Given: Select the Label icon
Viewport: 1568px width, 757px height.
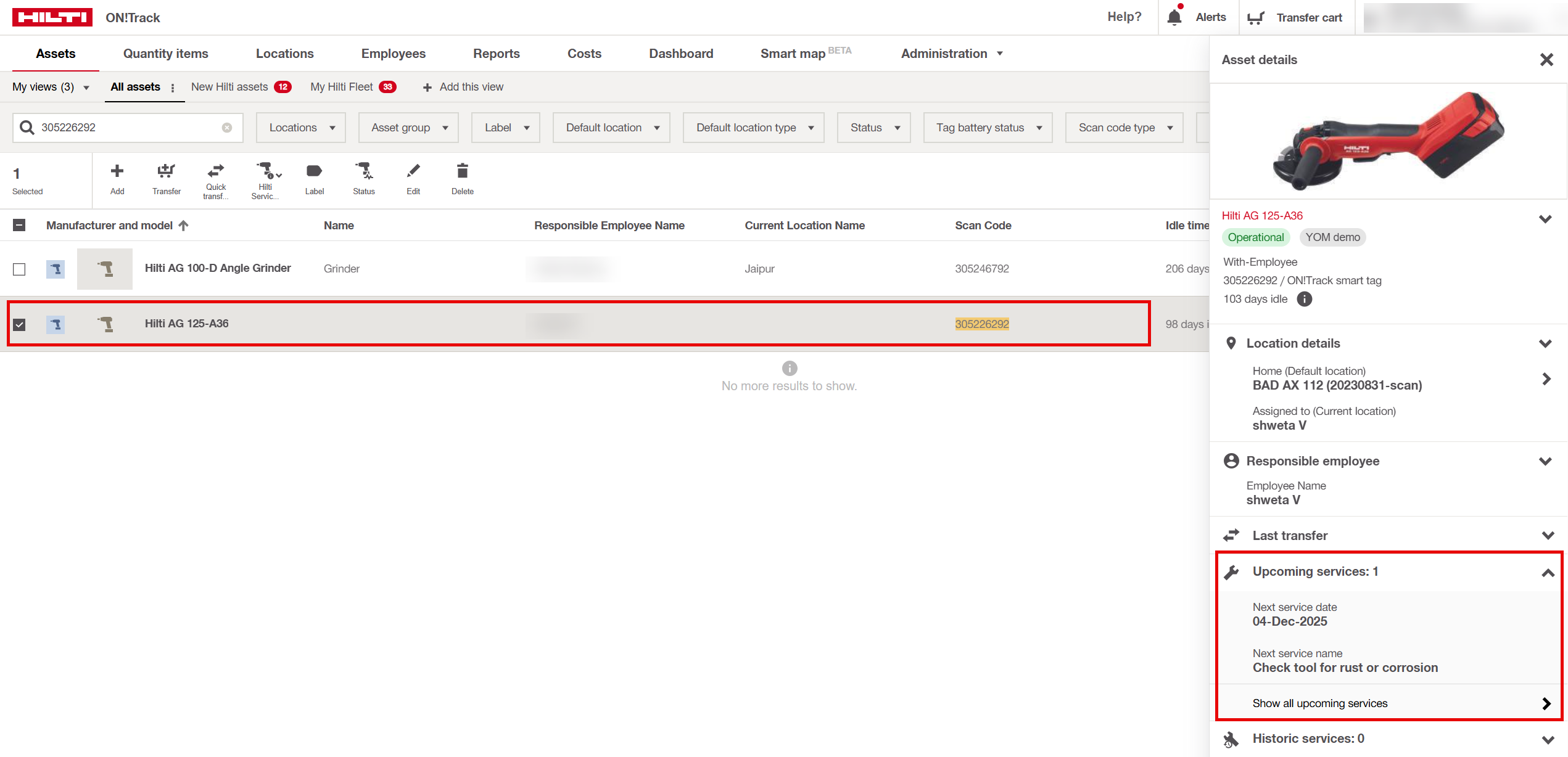Looking at the screenshot, I should coord(315,171).
